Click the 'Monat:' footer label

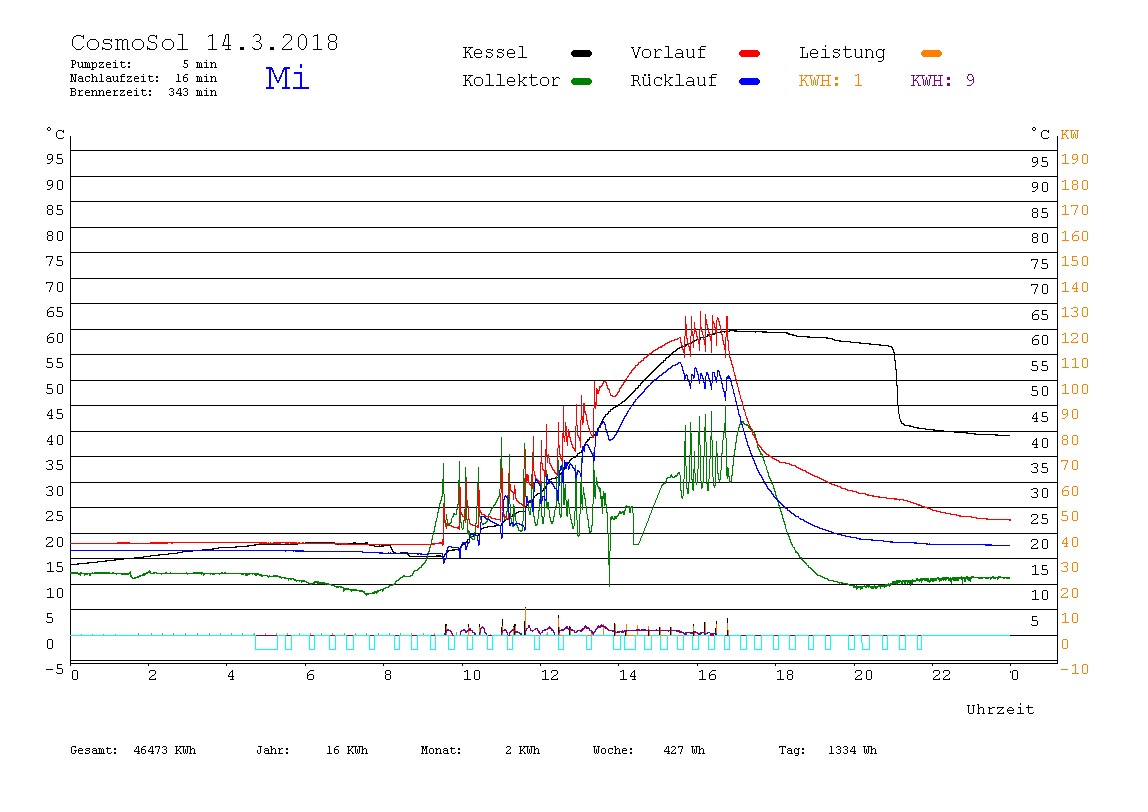pyautogui.click(x=441, y=750)
